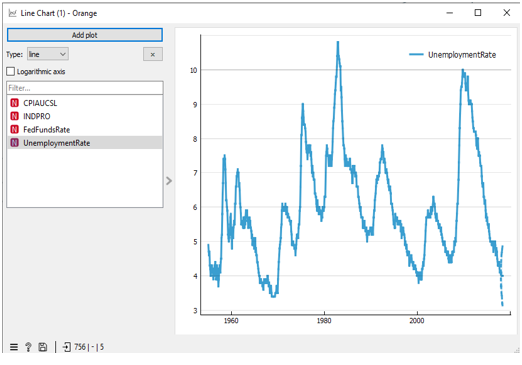Select UnemploymentRate in the variable list
522x365 pixels.
[85, 143]
